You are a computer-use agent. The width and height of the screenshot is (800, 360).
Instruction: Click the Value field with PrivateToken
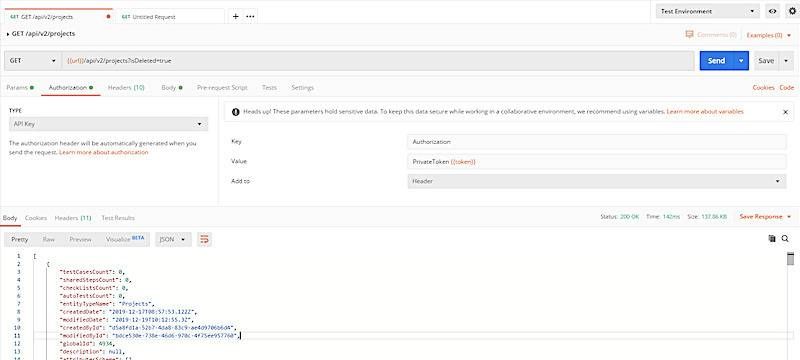[597, 162]
